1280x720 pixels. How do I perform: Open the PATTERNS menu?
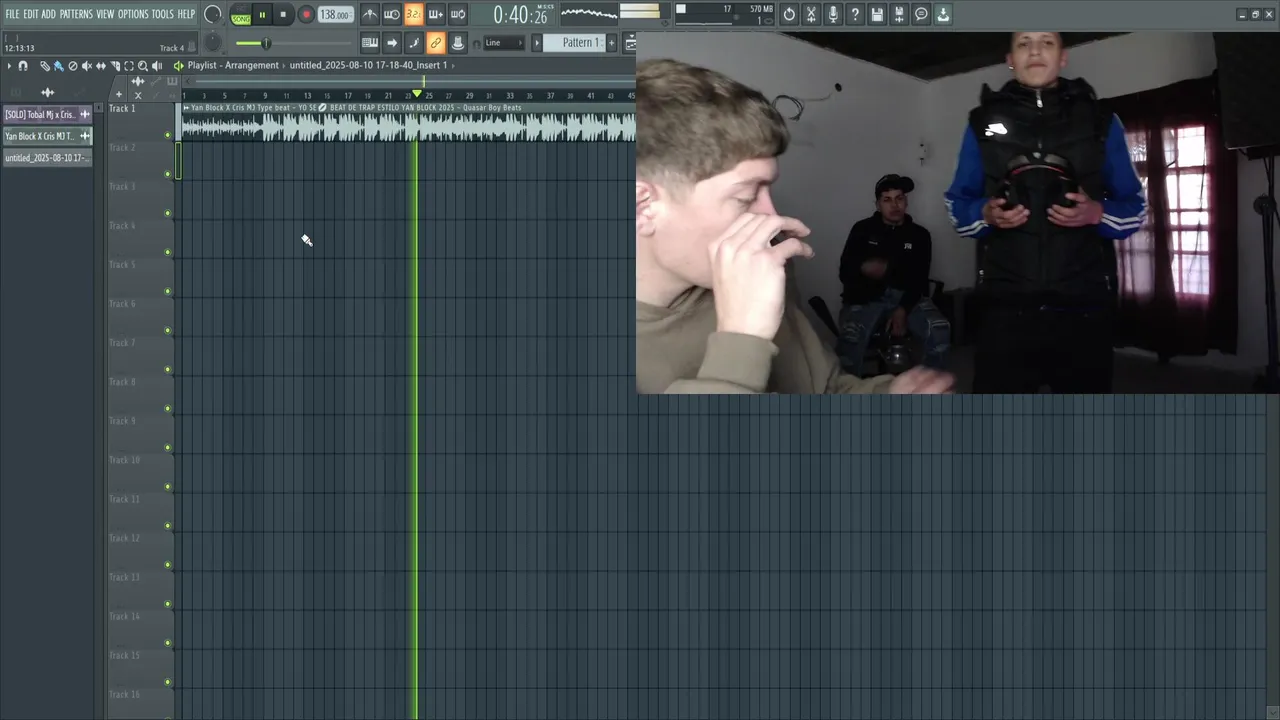point(76,14)
